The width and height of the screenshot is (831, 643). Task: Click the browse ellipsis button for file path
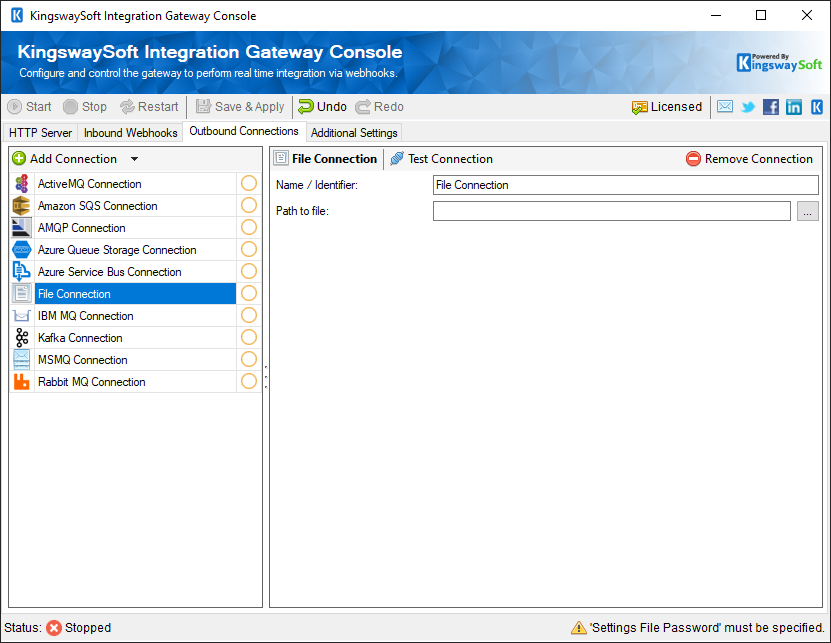point(808,211)
